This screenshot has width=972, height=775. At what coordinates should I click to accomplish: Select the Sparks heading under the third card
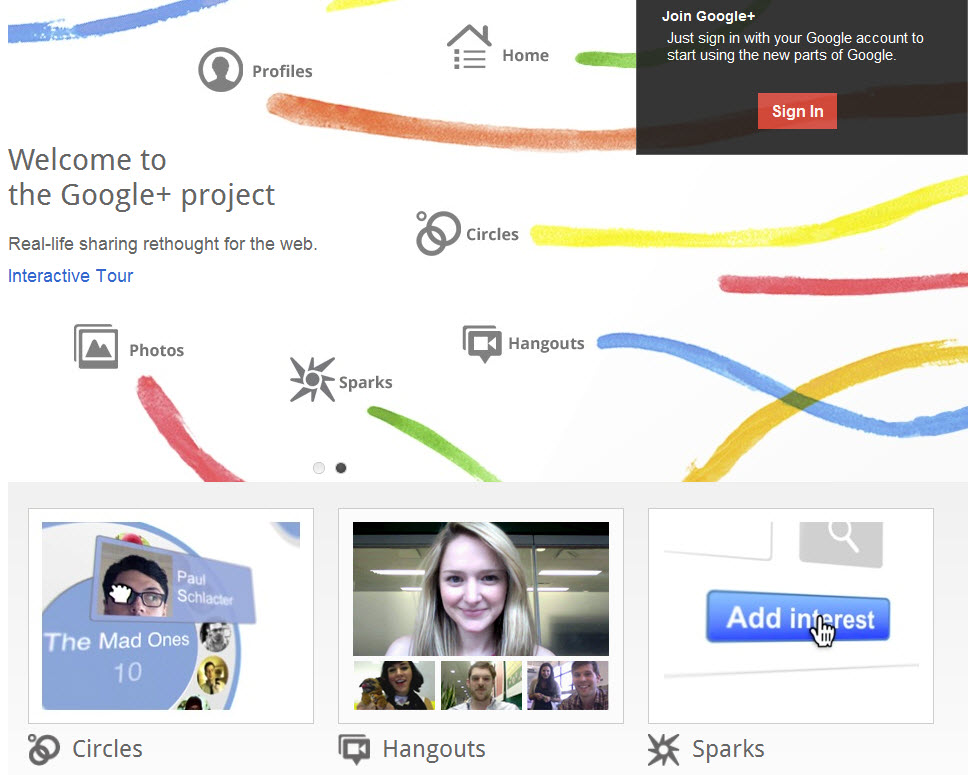(x=728, y=749)
